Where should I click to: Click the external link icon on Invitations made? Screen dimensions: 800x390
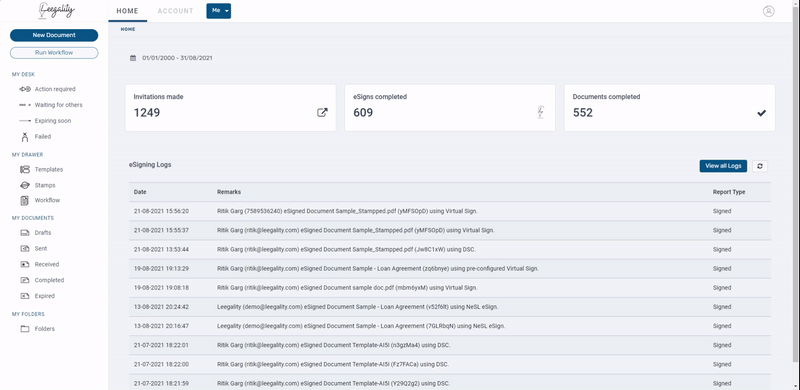coord(322,113)
